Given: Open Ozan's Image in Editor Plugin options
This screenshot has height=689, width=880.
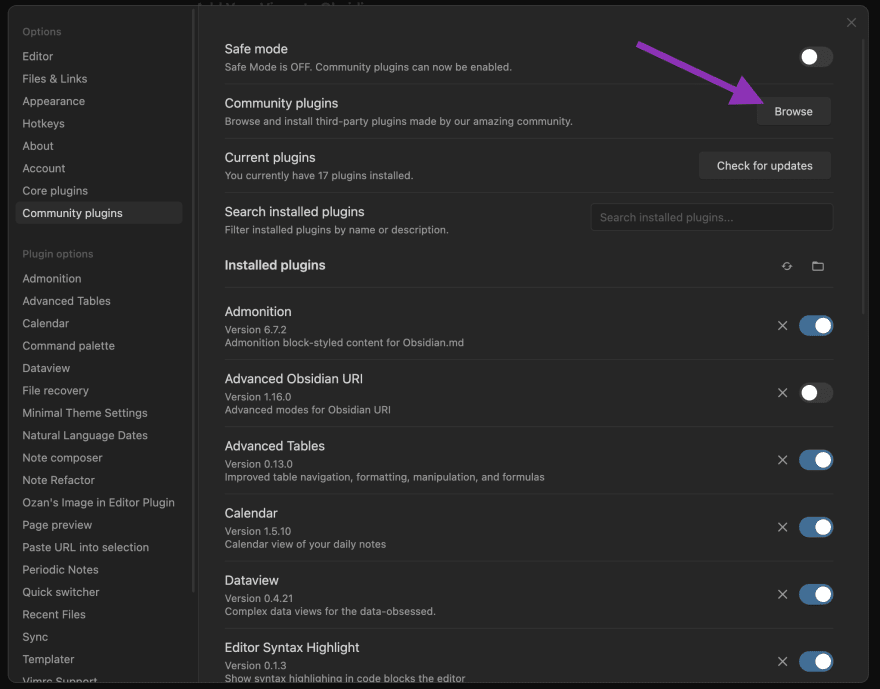Looking at the screenshot, I should point(99,503).
